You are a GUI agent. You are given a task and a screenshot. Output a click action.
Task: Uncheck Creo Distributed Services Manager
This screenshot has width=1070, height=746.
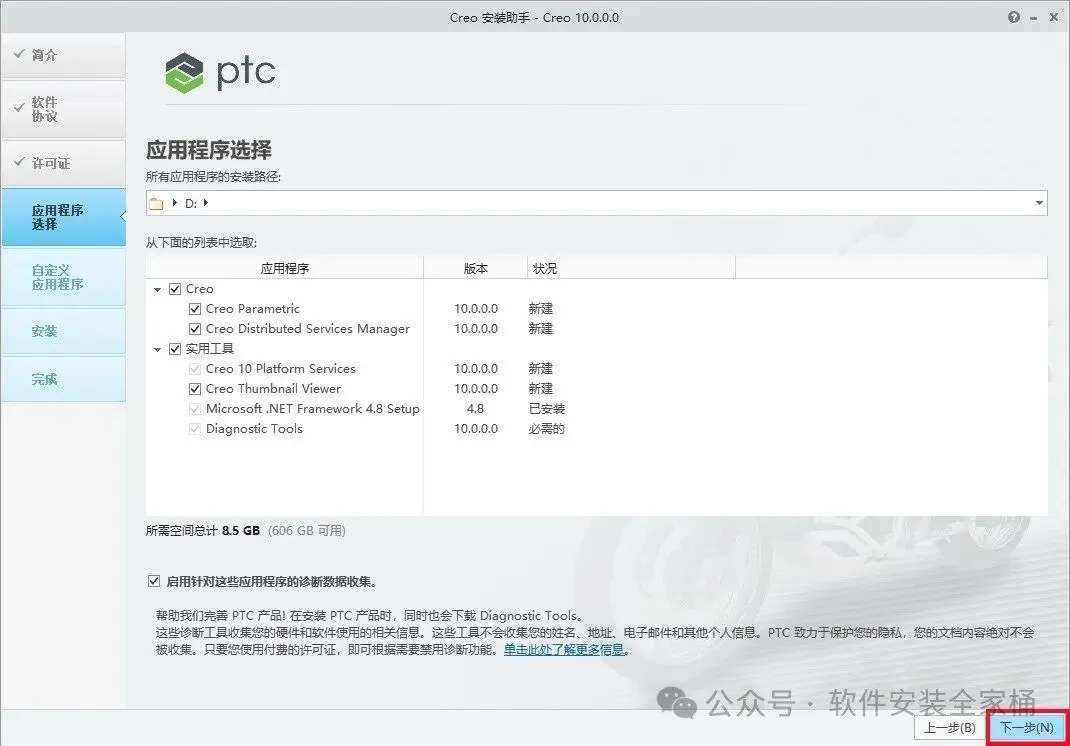click(x=194, y=329)
